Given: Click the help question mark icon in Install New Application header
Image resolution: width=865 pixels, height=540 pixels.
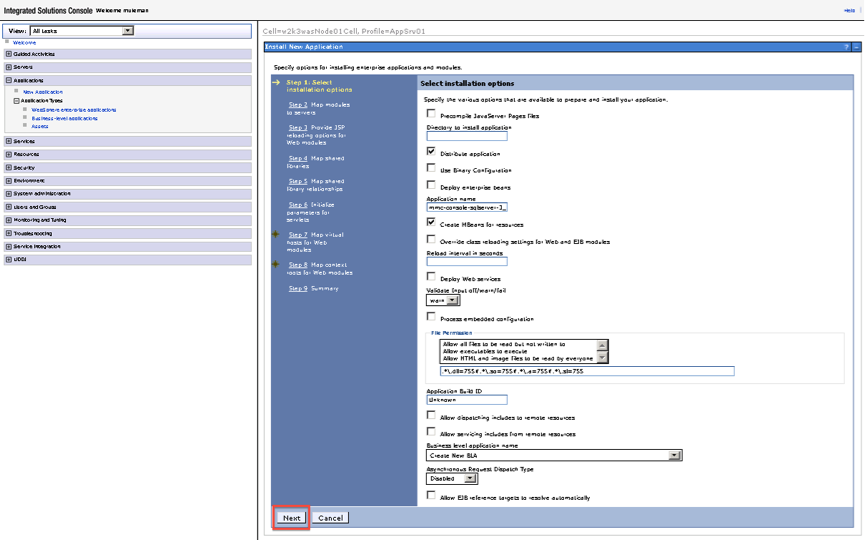Looking at the screenshot, I should pyautogui.click(x=846, y=47).
